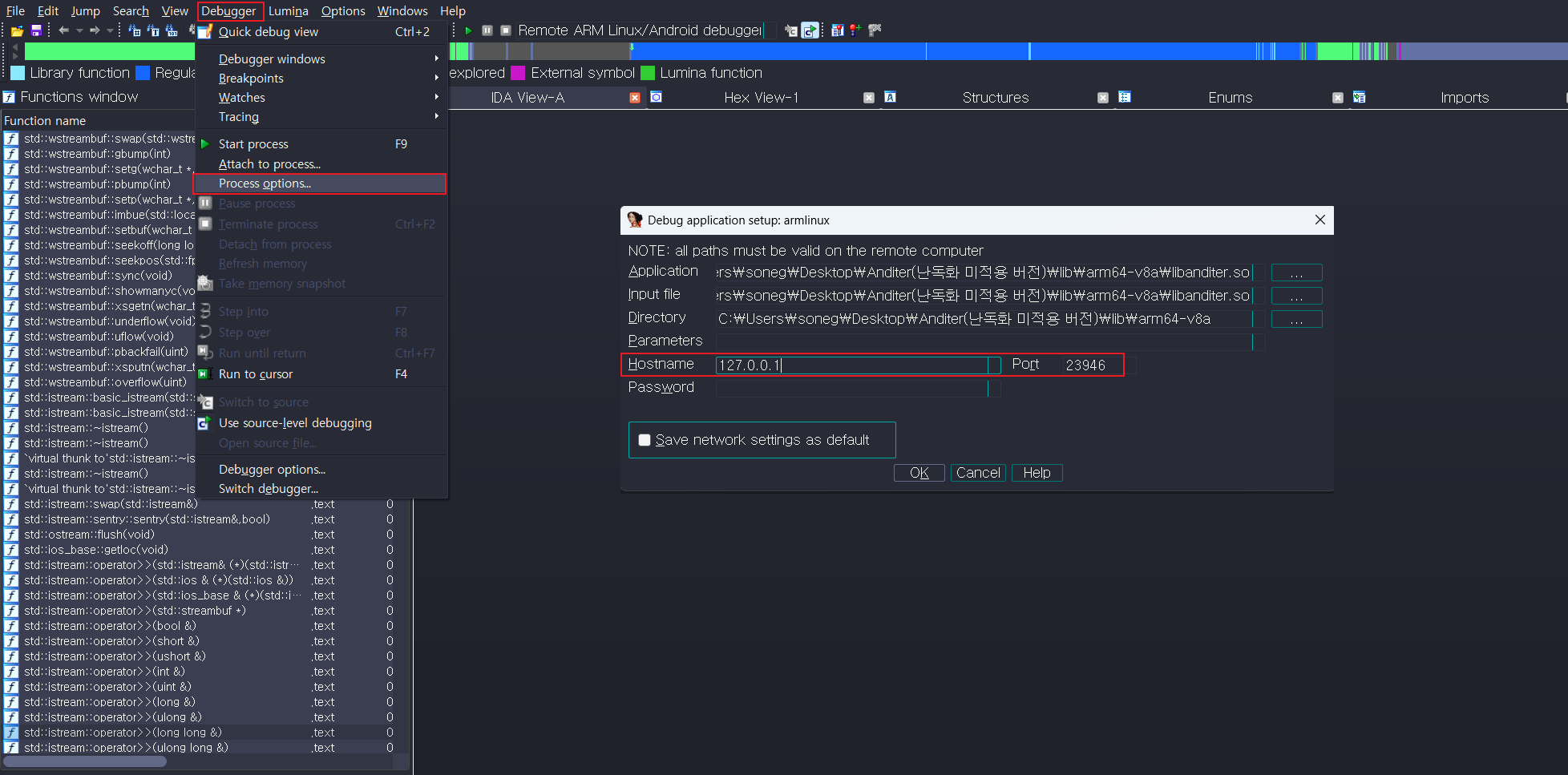Click the Stop process toolbar icon
Viewport: 1568px width, 775px height.
(x=506, y=30)
